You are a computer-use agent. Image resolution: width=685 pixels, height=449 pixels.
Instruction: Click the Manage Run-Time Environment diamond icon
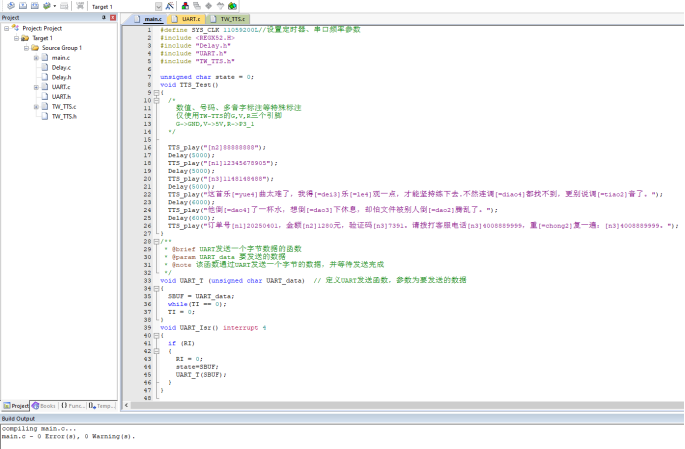pos(209,6)
